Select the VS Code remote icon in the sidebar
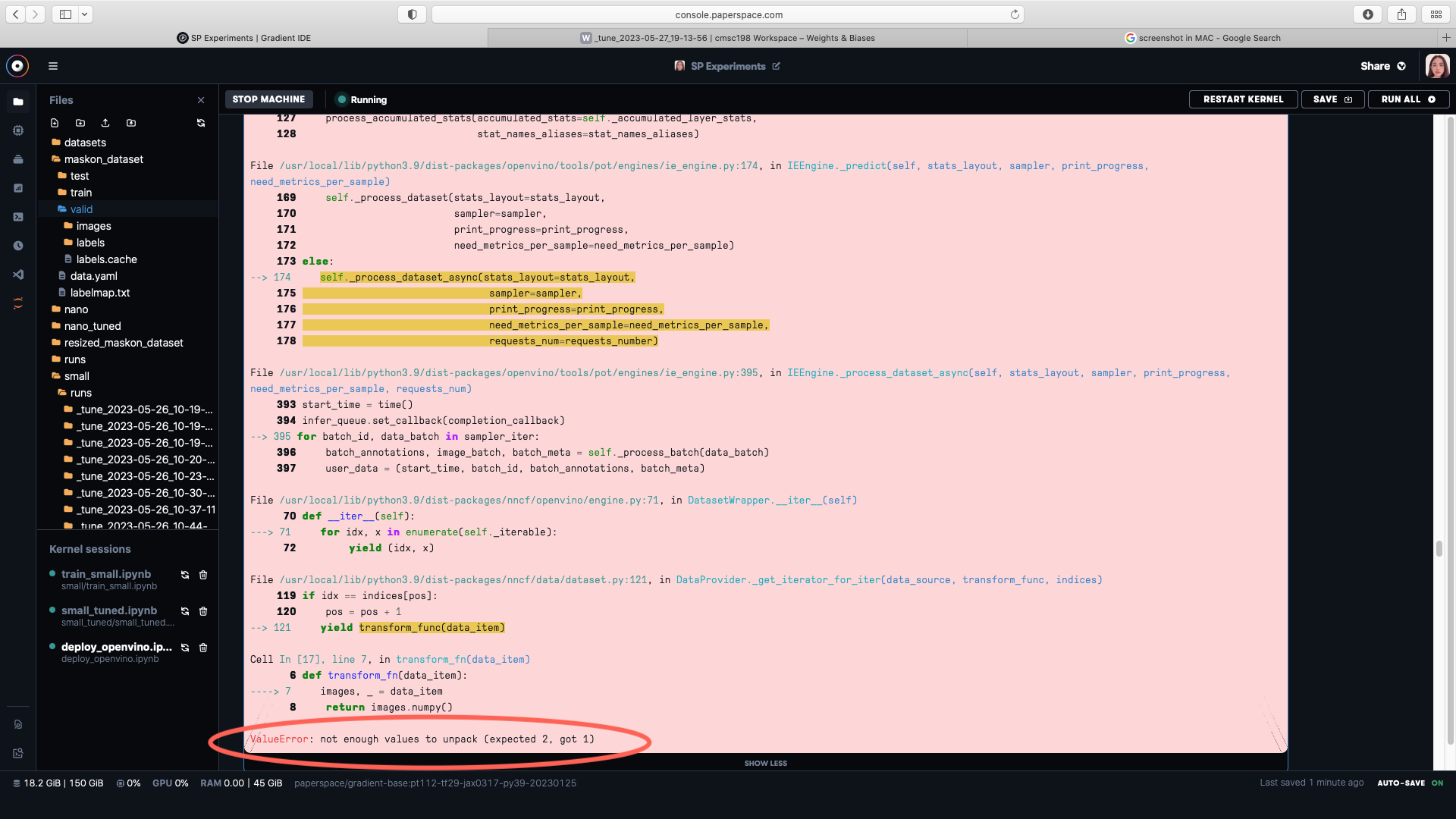The width and height of the screenshot is (1456, 819). pos(17,275)
